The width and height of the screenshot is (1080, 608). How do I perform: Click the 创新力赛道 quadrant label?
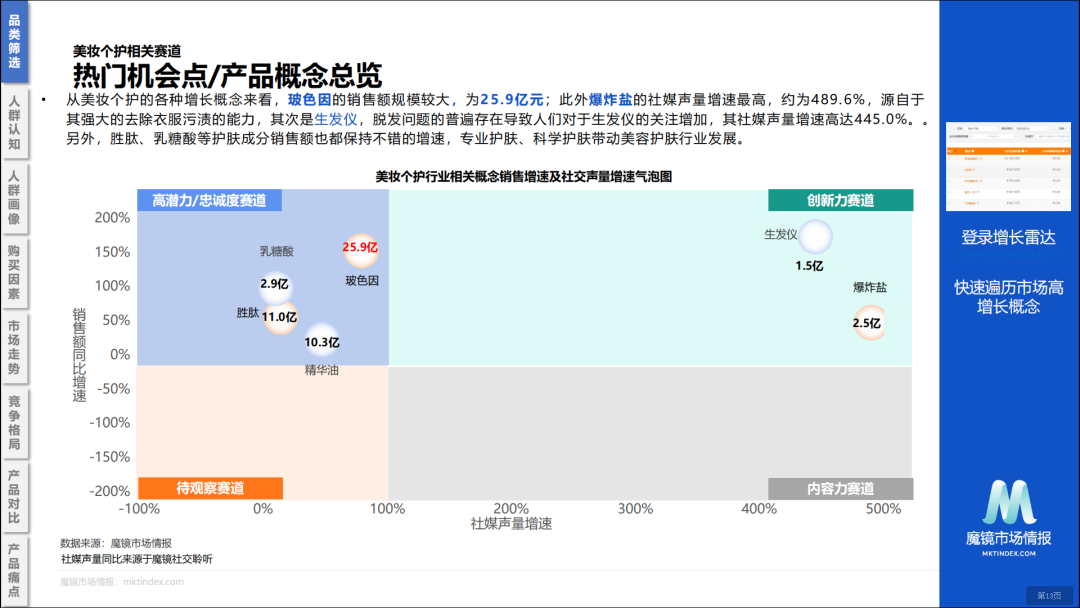click(x=840, y=200)
